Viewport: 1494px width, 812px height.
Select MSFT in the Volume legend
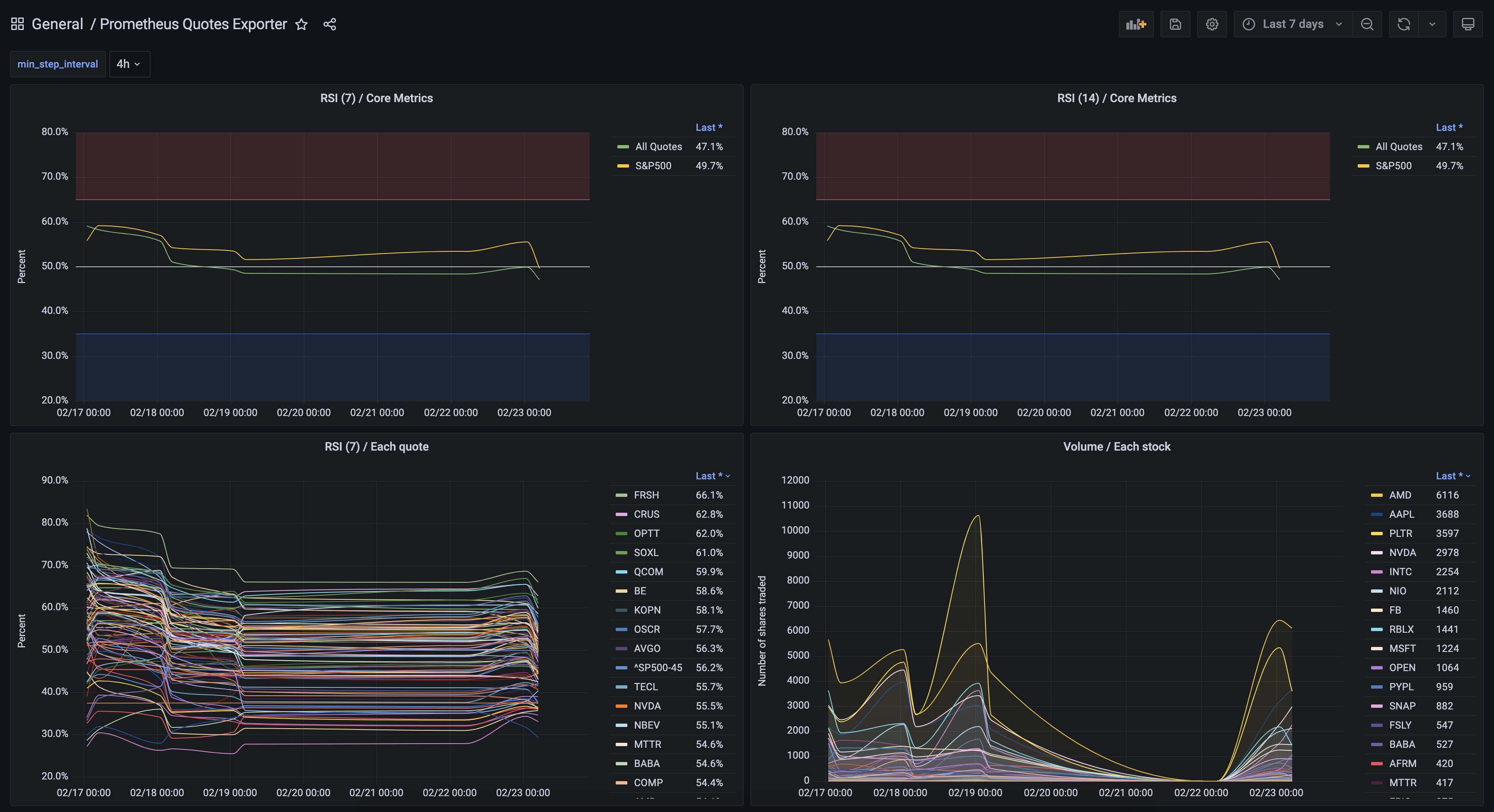click(x=1402, y=649)
